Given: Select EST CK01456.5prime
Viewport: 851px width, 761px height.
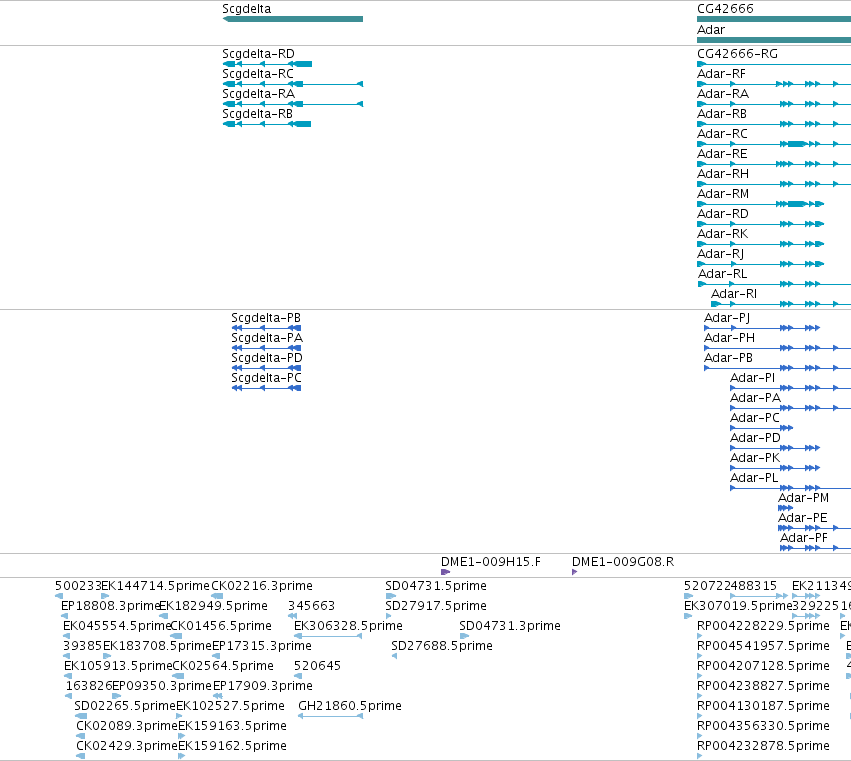Looking at the screenshot, I should 221,626.
